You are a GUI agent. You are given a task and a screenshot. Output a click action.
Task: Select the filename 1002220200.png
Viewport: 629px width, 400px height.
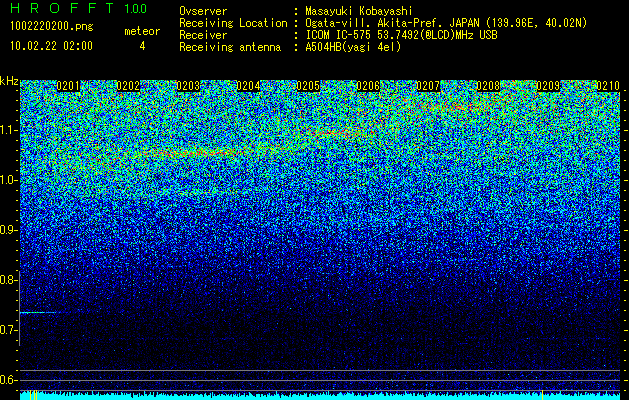51,26
